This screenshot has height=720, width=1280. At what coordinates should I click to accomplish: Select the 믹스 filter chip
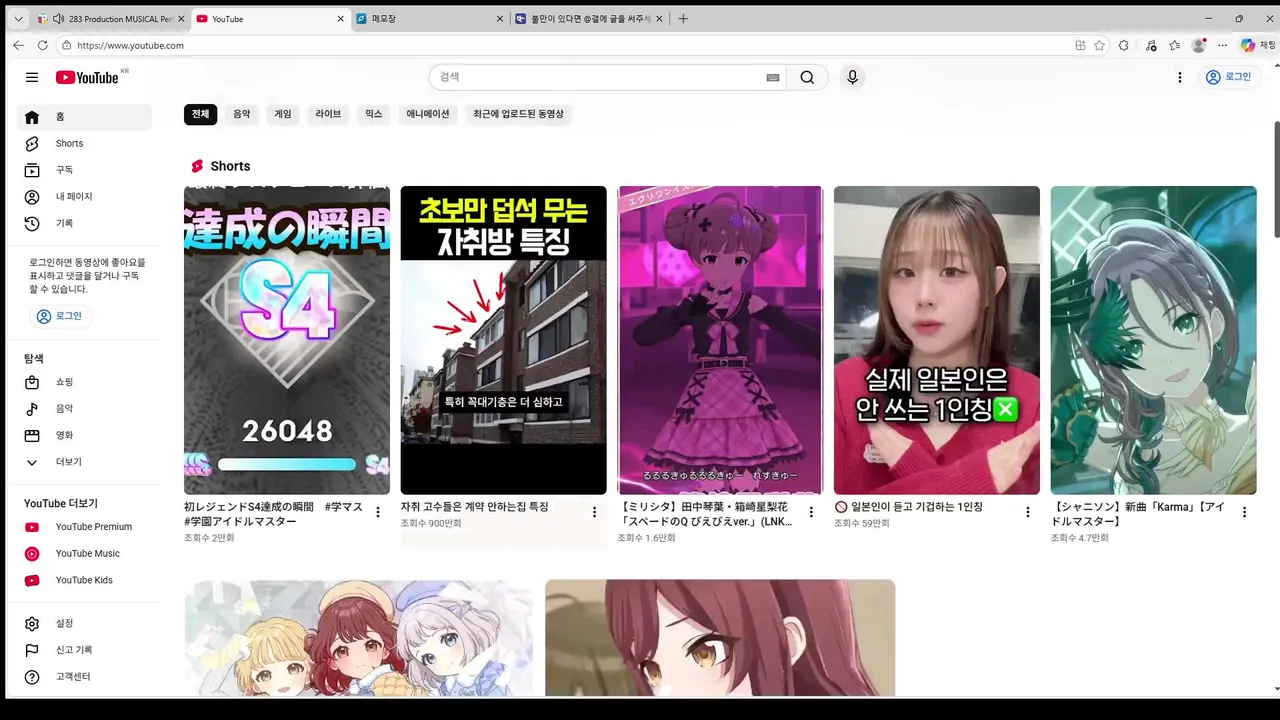coord(374,114)
